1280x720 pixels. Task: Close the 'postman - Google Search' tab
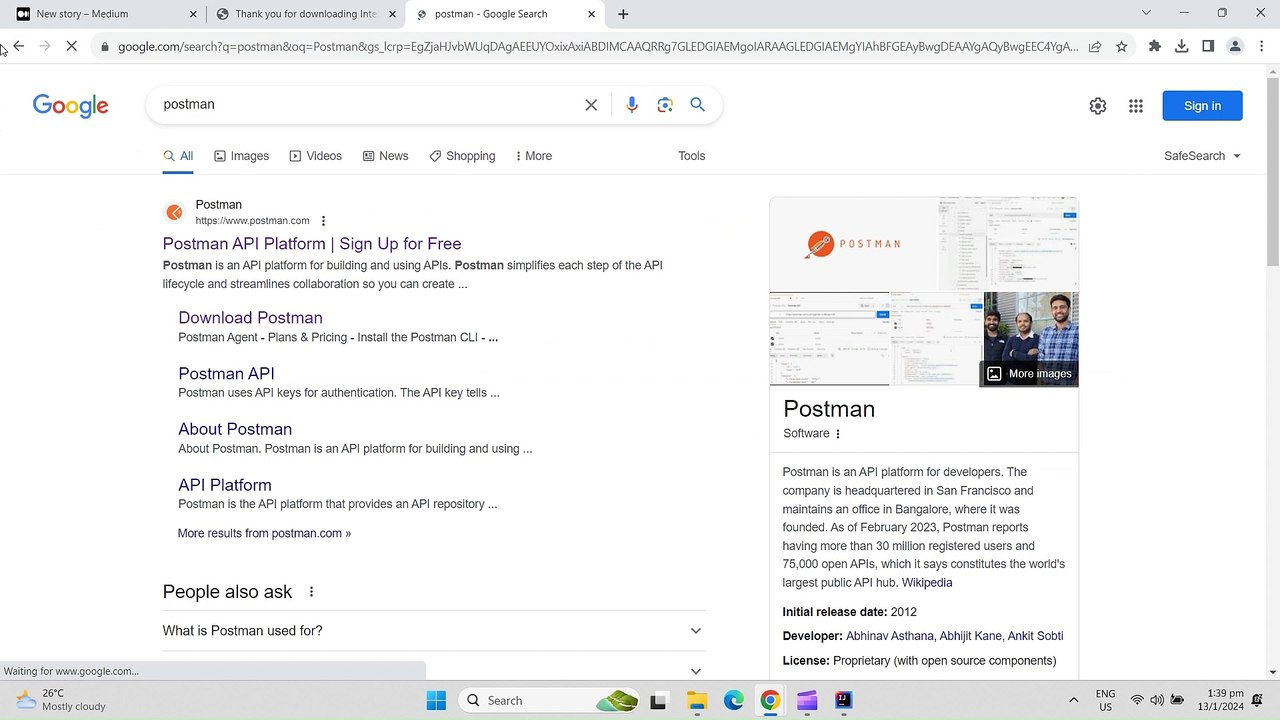[x=591, y=14]
